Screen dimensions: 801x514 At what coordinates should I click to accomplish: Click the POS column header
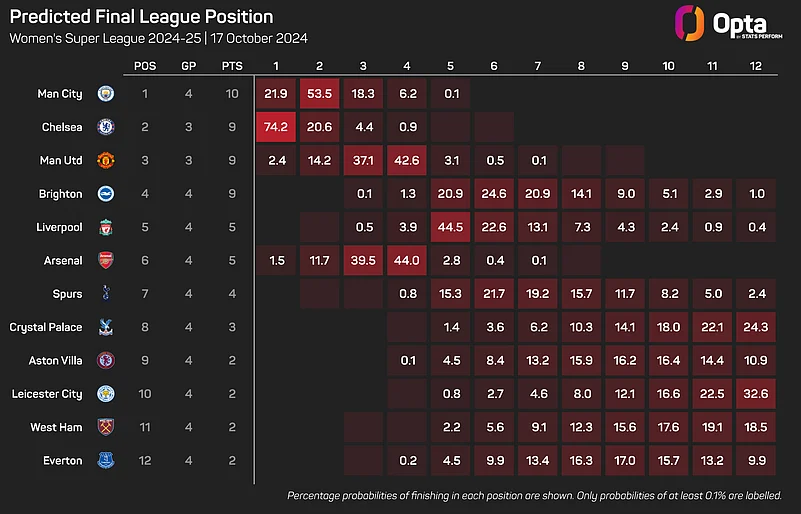tap(145, 66)
